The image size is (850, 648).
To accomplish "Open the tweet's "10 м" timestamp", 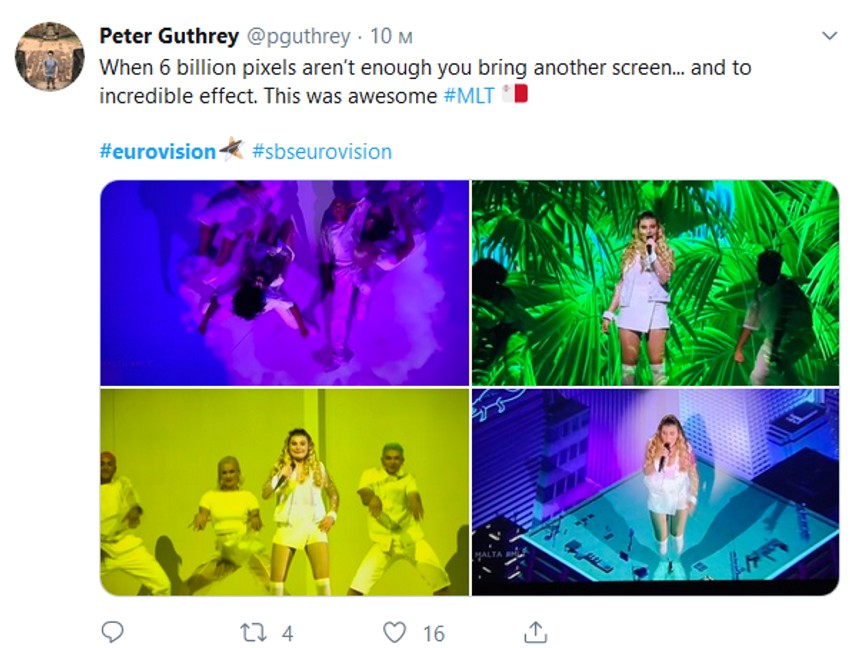I will (x=392, y=36).
